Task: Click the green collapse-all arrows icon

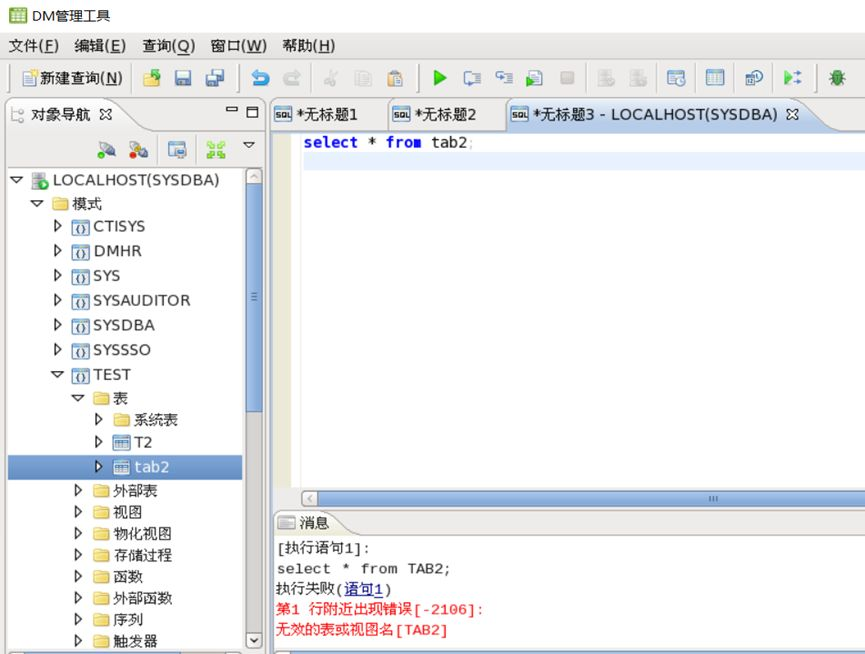Action: (x=216, y=149)
